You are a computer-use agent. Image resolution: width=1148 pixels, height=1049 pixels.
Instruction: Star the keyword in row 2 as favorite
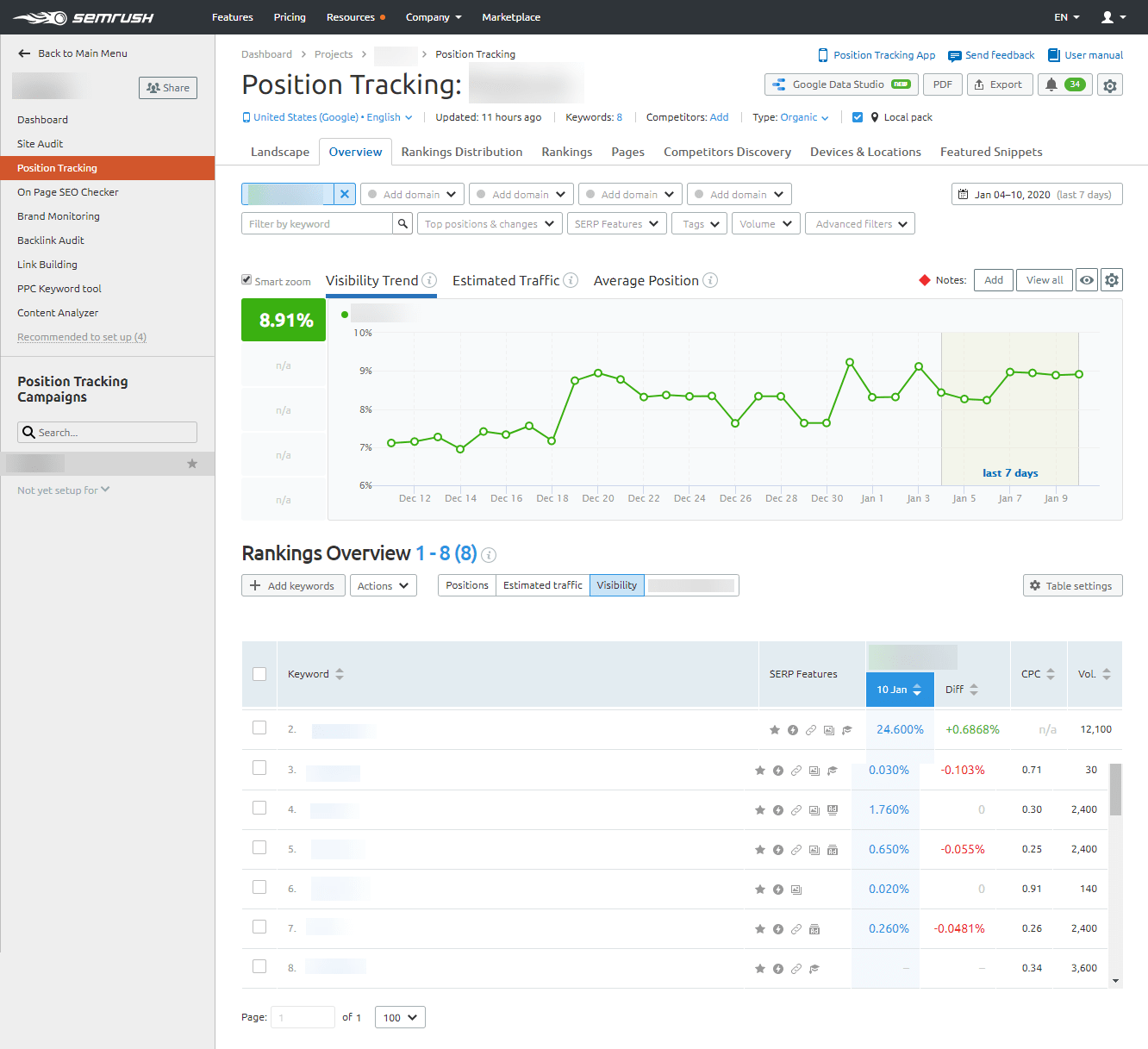pyautogui.click(x=774, y=729)
